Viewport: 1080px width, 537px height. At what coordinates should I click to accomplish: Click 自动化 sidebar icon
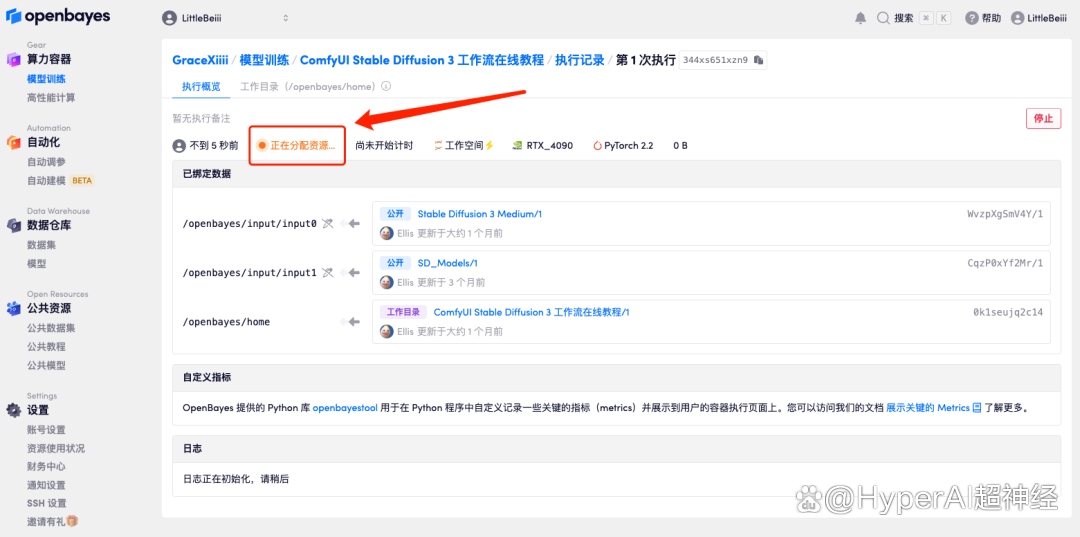tap(14, 143)
